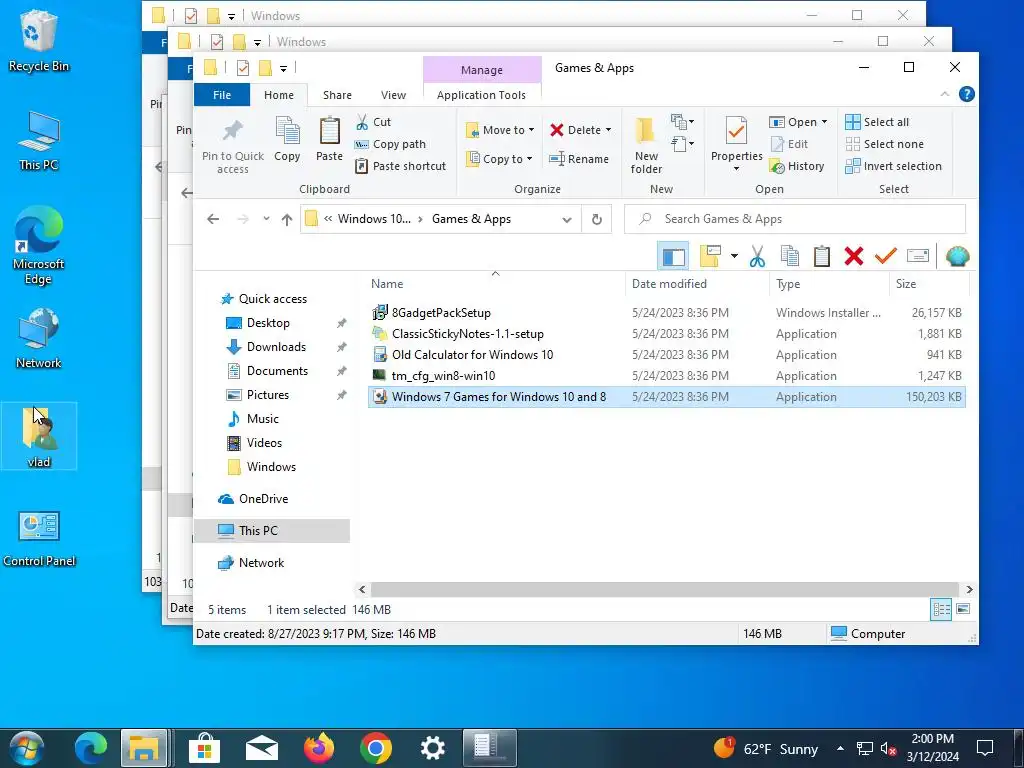Select the Home ribbon tab

pyautogui.click(x=279, y=95)
